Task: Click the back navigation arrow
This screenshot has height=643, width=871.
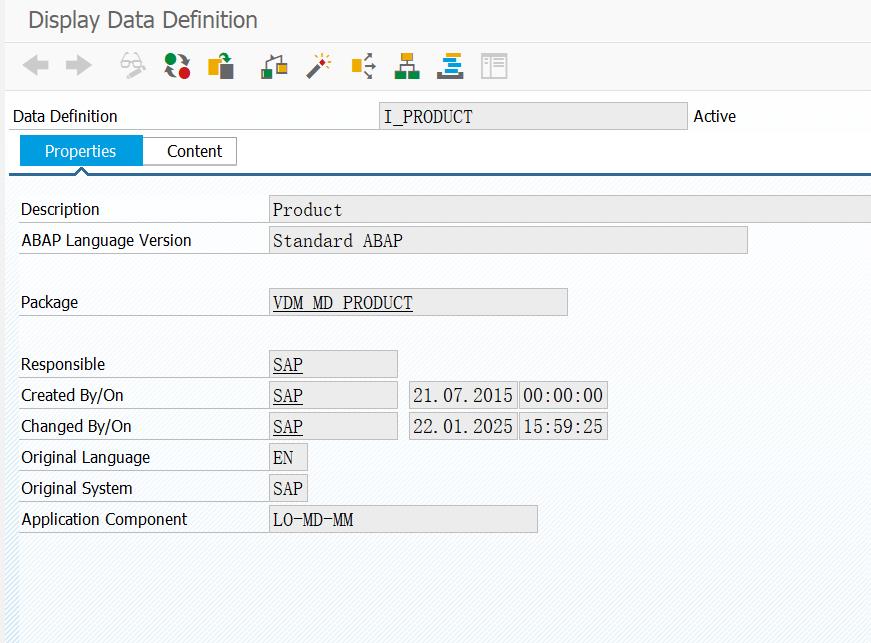Action: tap(35, 65)
